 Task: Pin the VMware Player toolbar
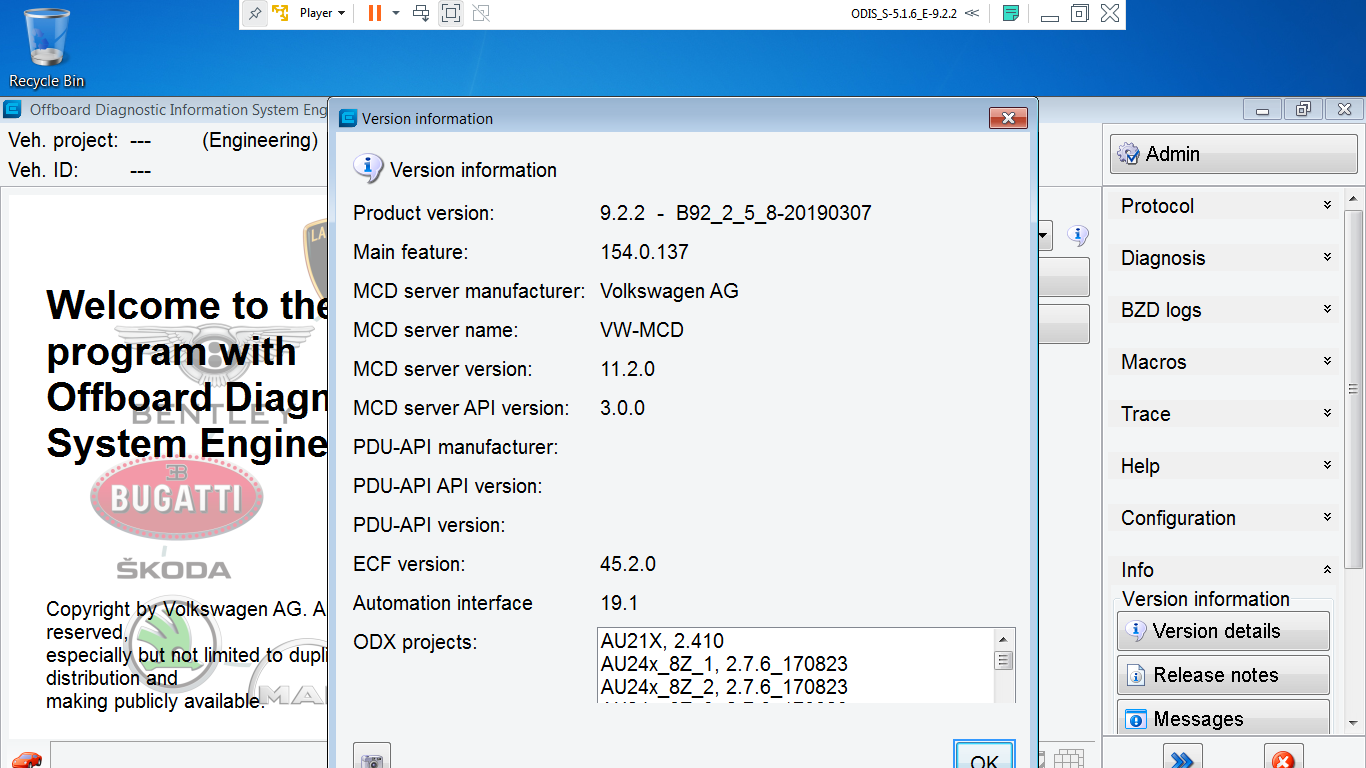pyautogui.click(x=255, y=13)
